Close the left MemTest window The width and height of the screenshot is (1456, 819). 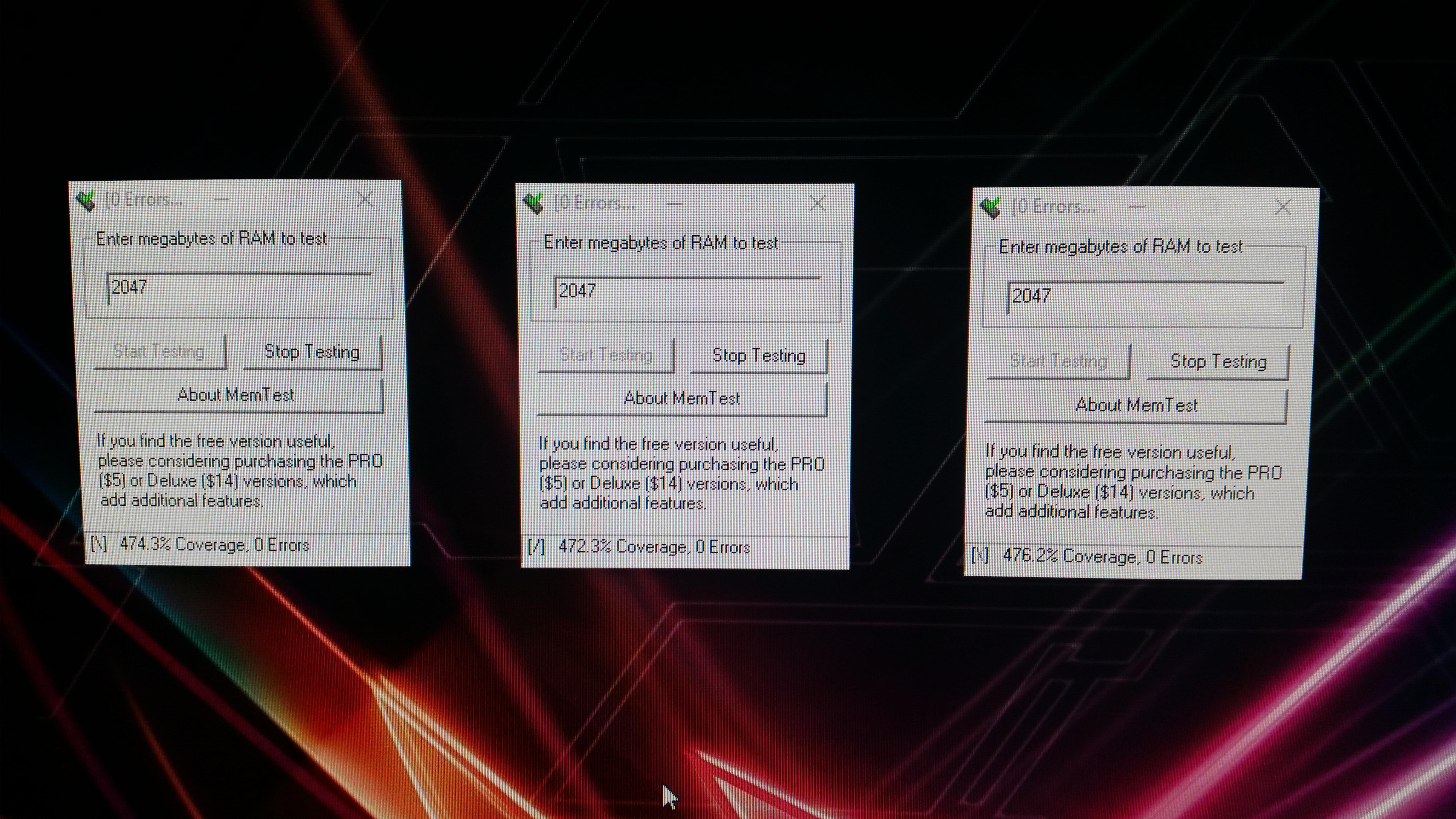tap(365, 200)
